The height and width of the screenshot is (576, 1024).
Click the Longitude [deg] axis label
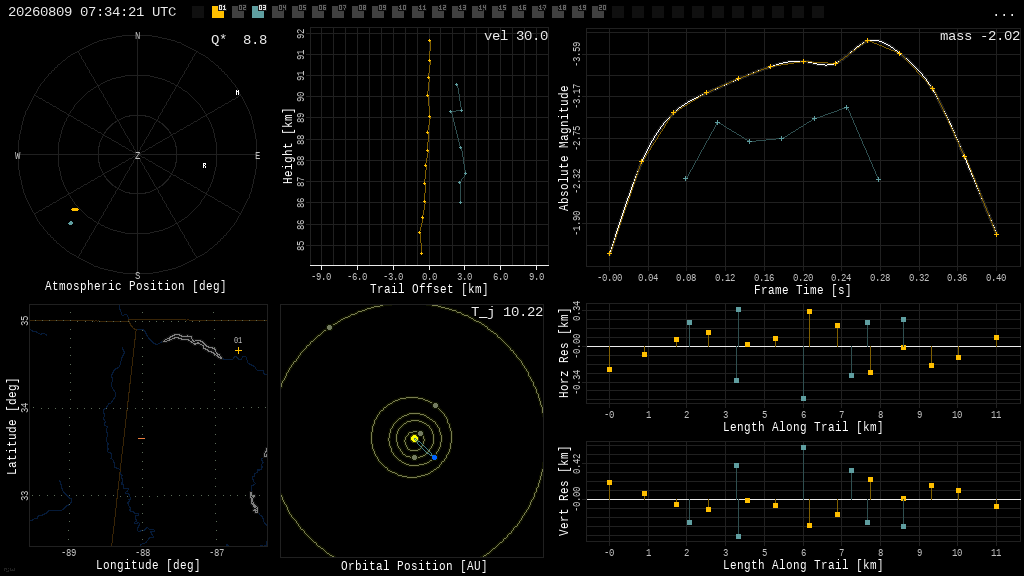pos(148,565)
